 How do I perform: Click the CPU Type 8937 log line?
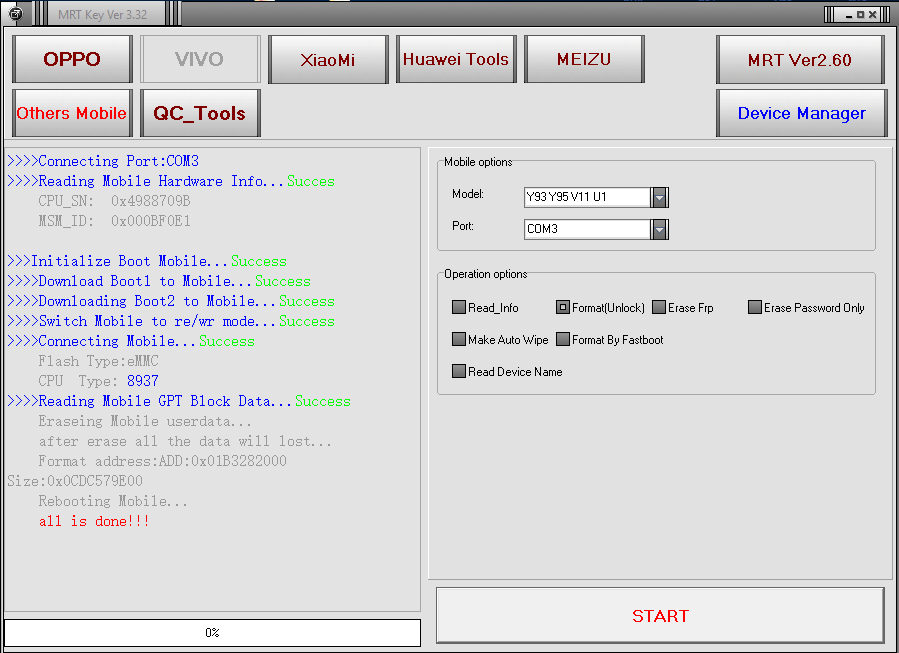click(99, 381)
